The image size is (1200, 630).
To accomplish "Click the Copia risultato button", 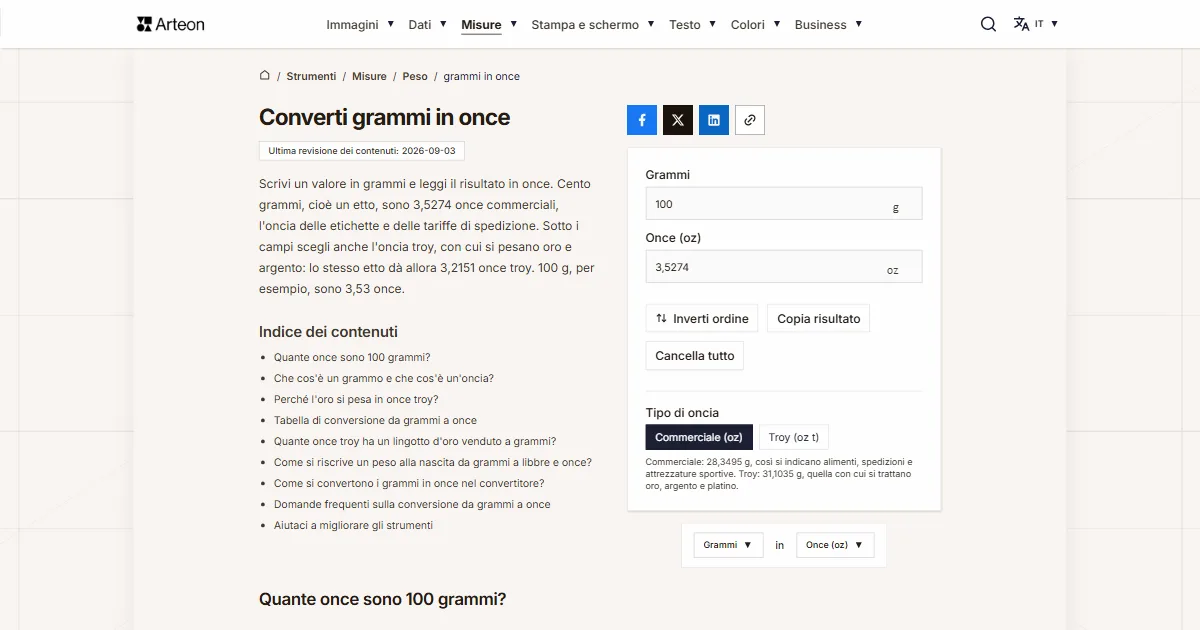I will [819, 318].
